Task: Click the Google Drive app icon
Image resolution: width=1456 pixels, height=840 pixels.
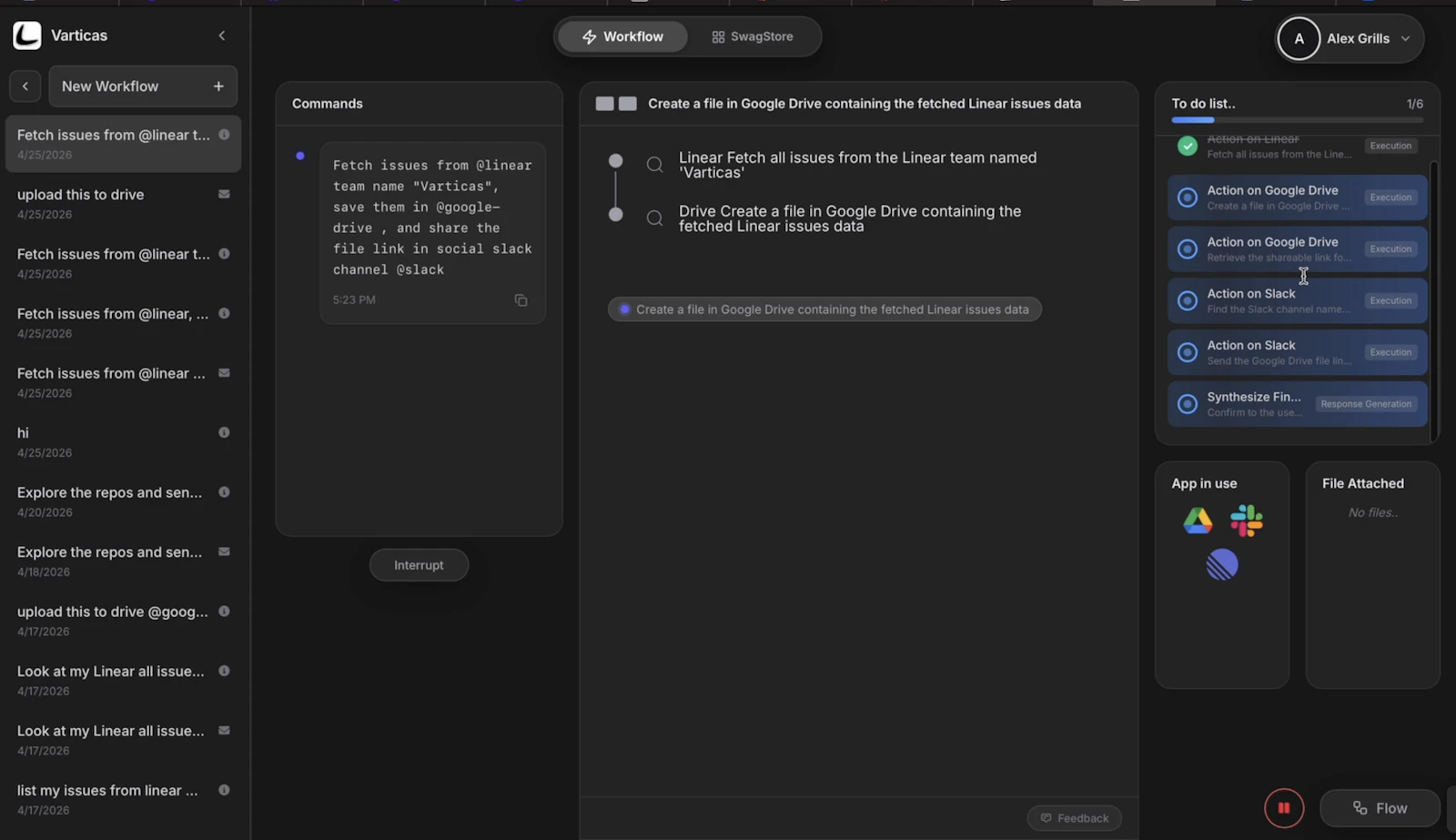Action: pyautogui.click(x=1198, y=521)
